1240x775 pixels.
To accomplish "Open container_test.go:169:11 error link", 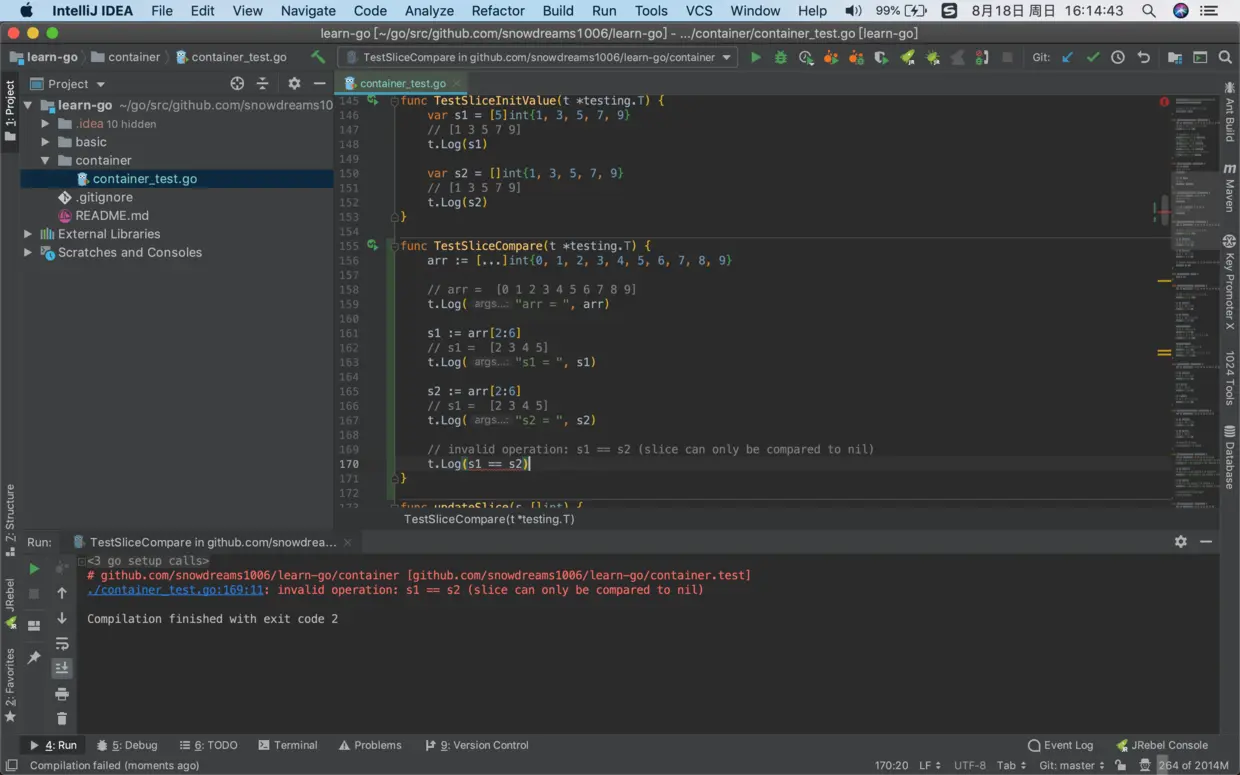I will pos(176,590).
